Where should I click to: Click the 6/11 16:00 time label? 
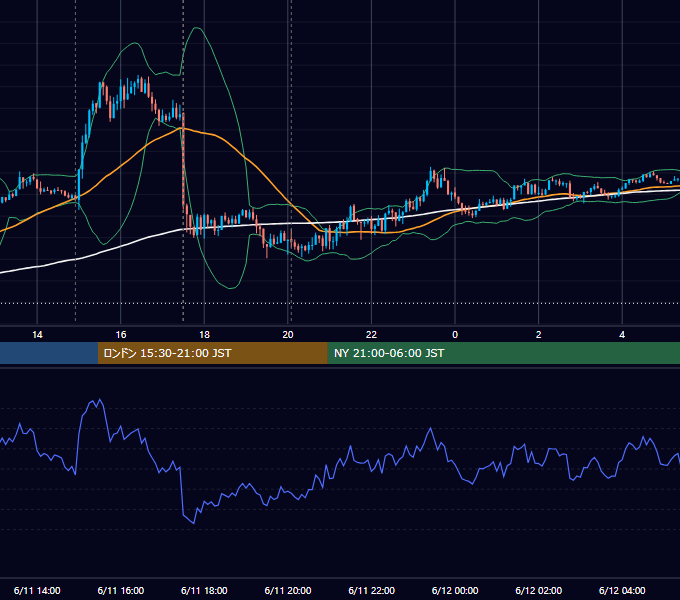(121, 590)
